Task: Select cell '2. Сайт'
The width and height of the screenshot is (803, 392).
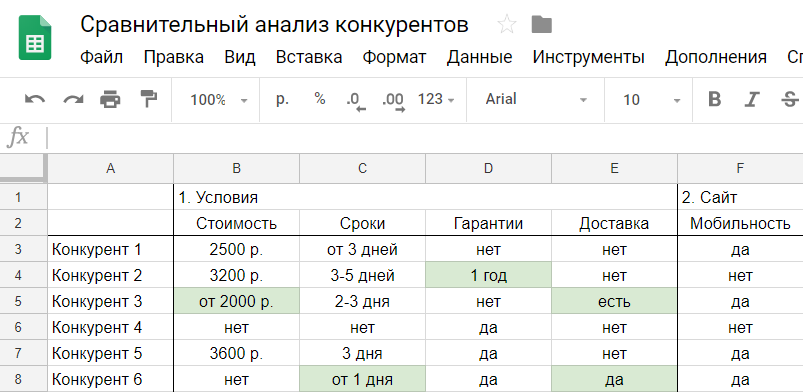Action: [x=741, y=197]
